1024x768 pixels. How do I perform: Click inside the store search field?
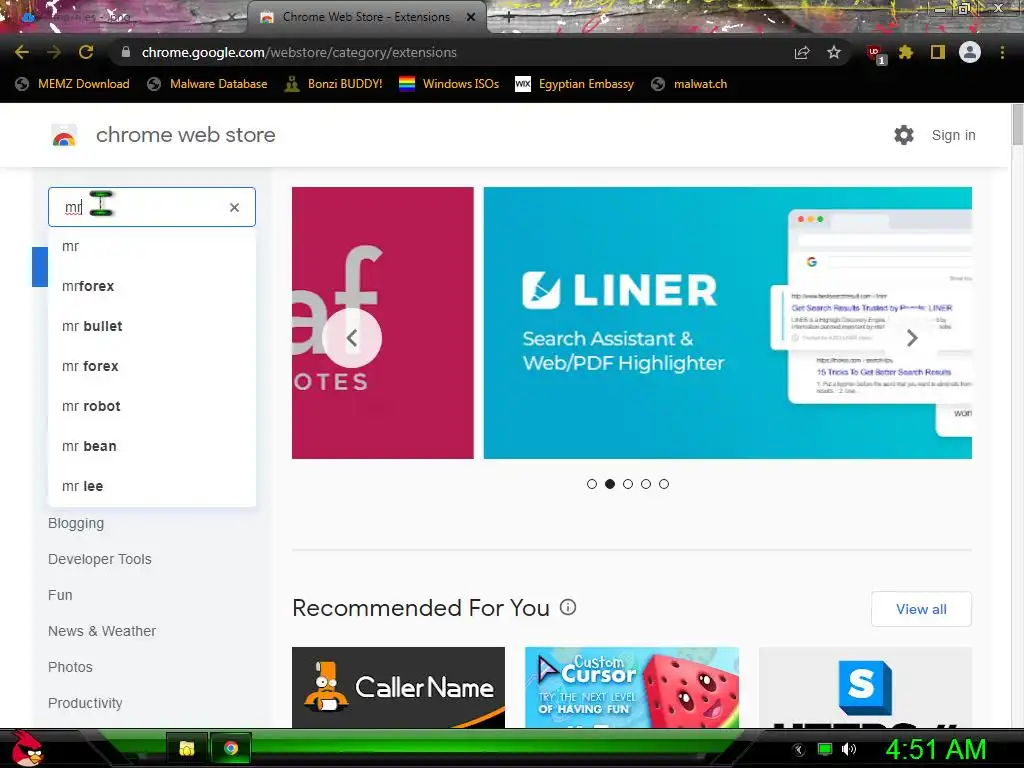152,207
